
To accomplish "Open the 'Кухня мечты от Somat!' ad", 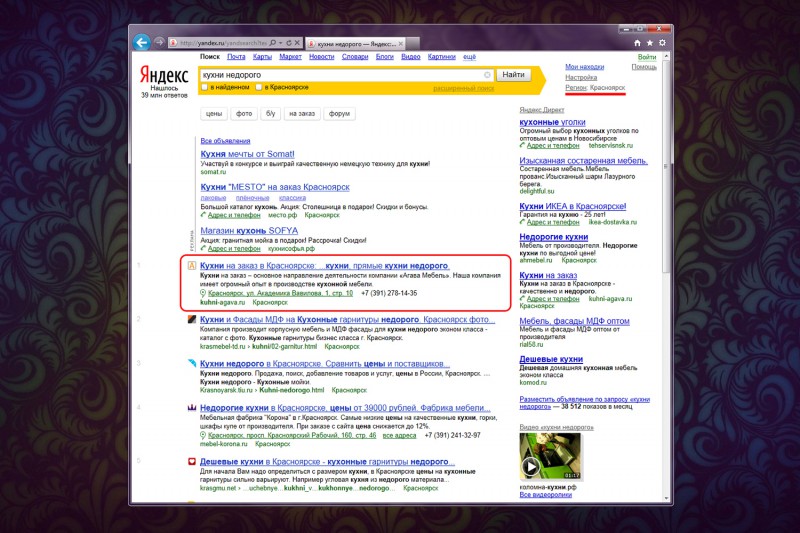I will click(x=247, y=154).
